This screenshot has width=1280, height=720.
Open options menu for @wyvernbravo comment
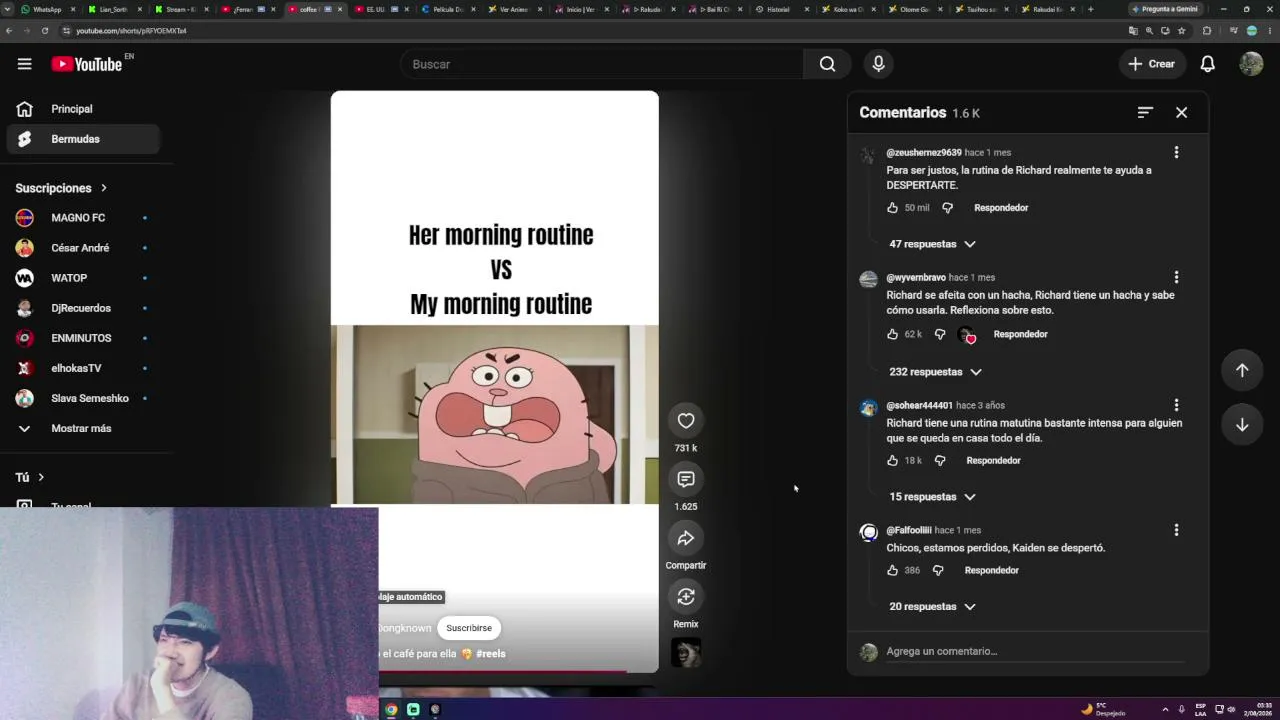click(1176, 277)
